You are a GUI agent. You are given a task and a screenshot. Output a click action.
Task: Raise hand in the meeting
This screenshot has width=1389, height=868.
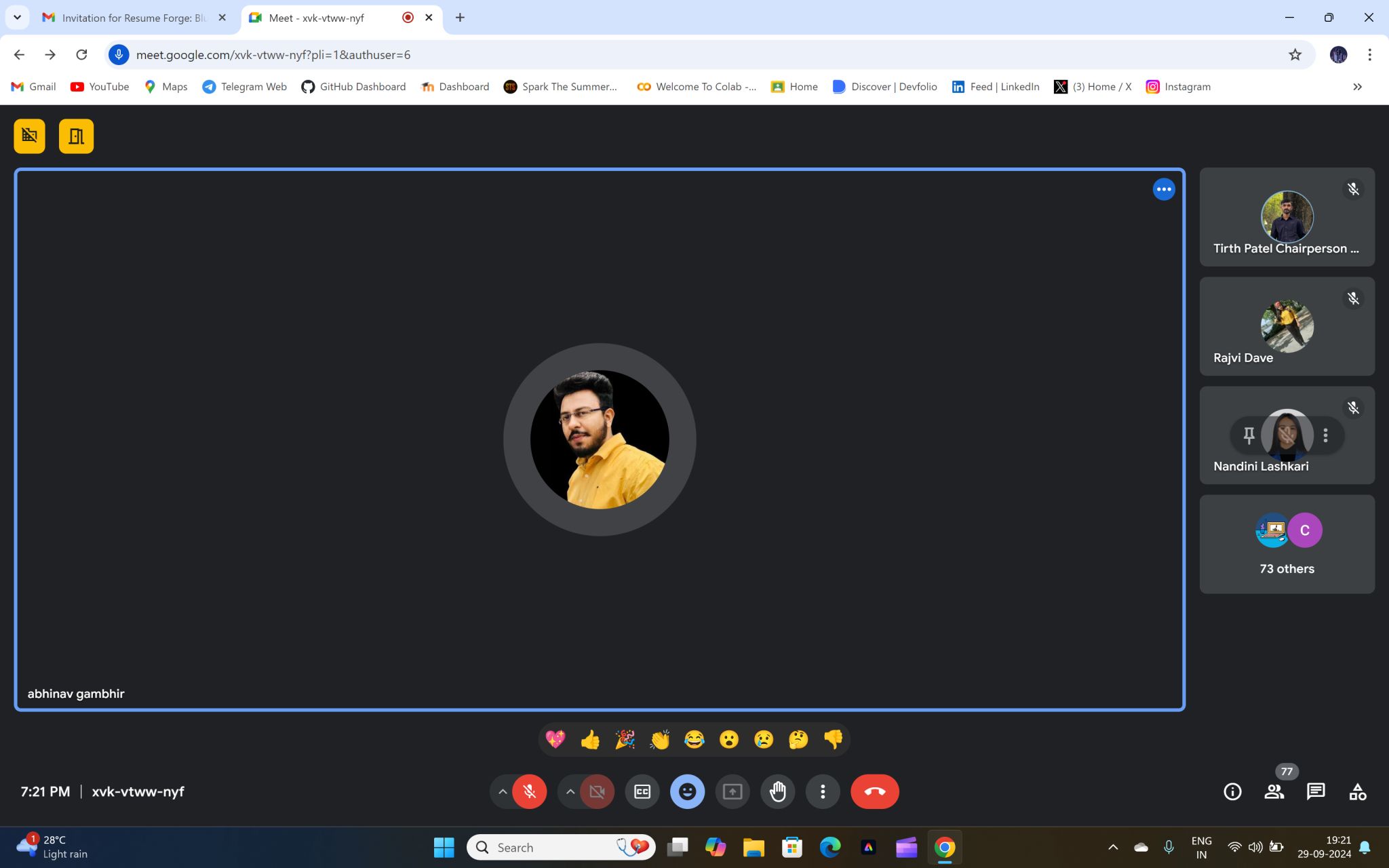[777, 791]
